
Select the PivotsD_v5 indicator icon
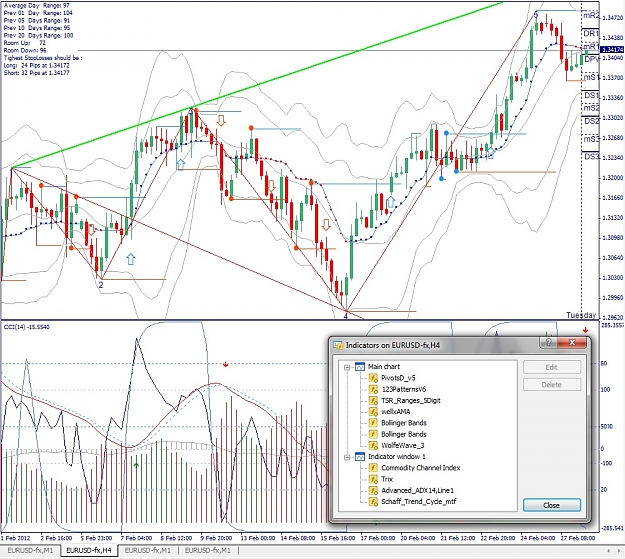click(373, 378)
